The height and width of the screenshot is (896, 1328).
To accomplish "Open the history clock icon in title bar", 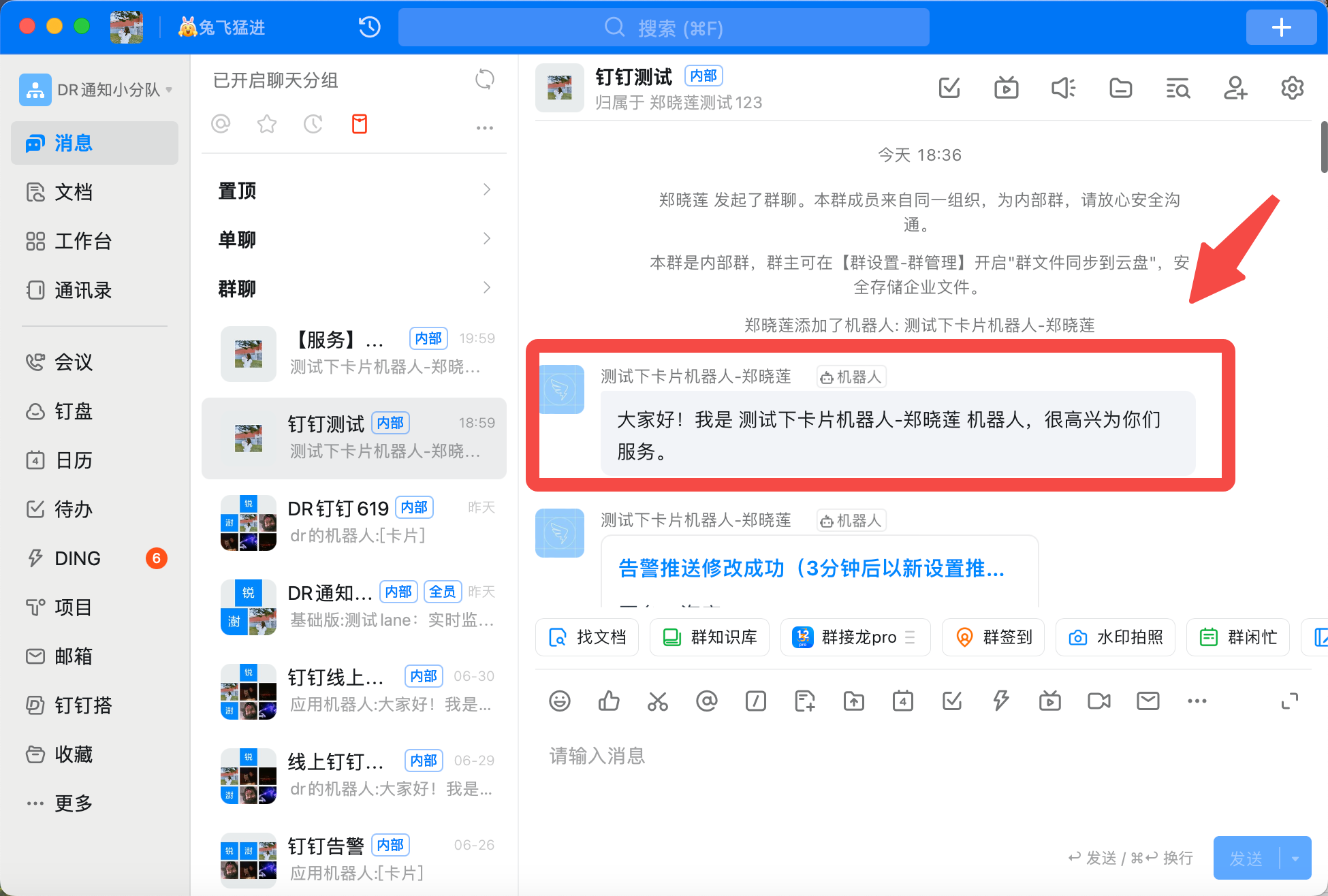I will pyautogui.click(x=369, y=27).
